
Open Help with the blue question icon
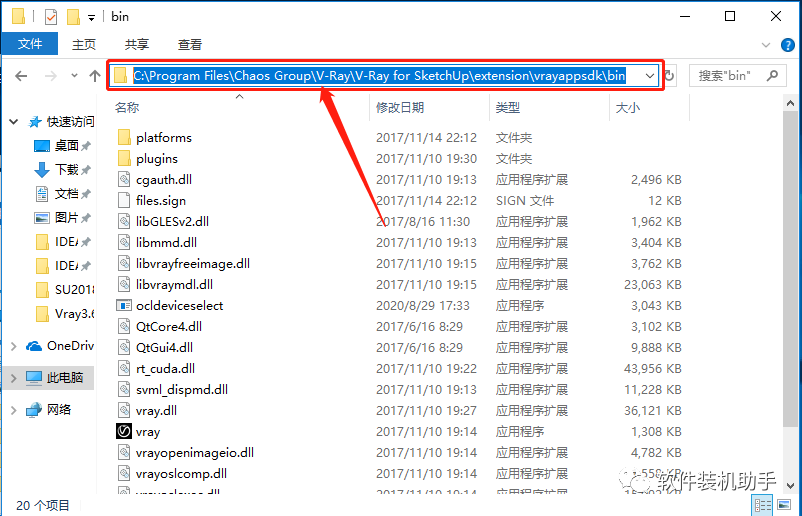pos(787,45)
